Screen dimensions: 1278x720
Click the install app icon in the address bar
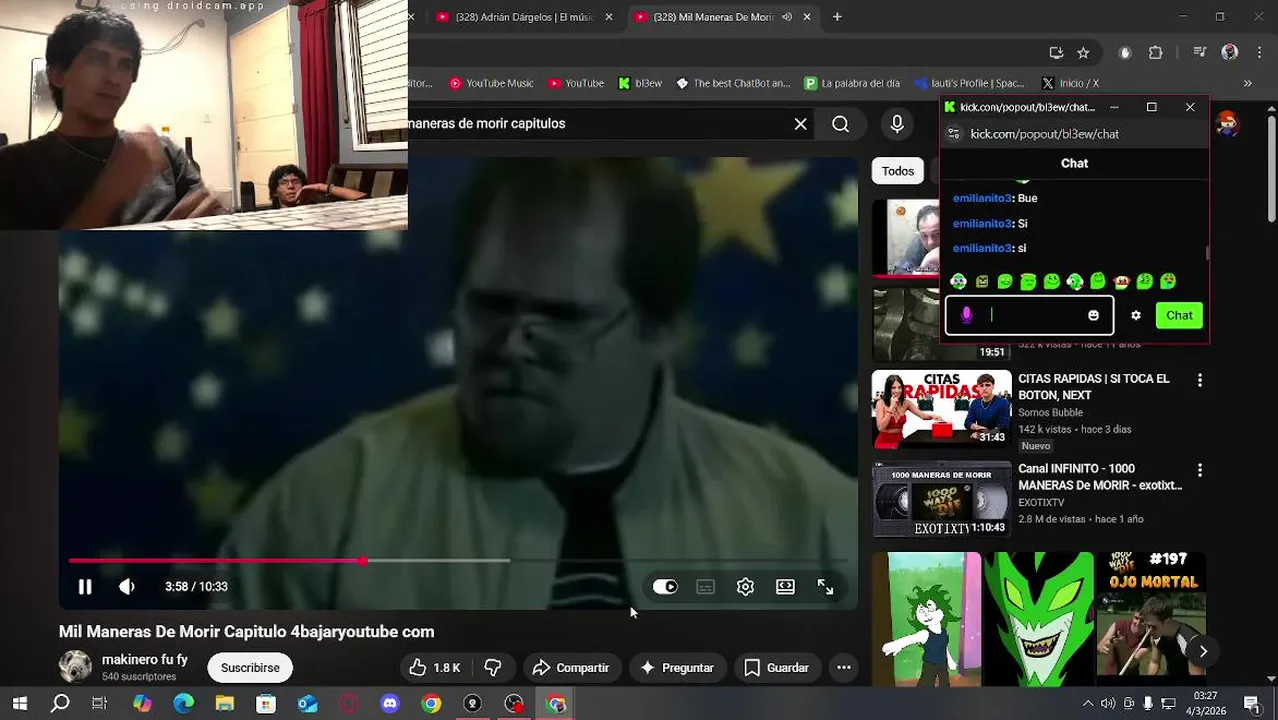(x=1056, y=53)
